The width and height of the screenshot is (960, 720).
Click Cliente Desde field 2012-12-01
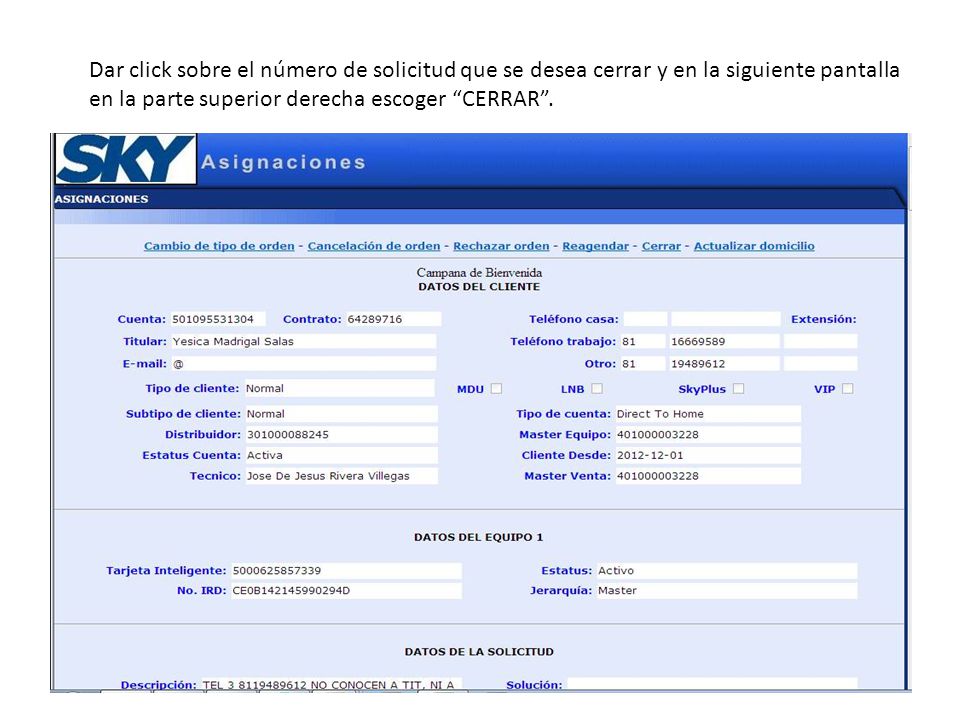pos(708,456)
